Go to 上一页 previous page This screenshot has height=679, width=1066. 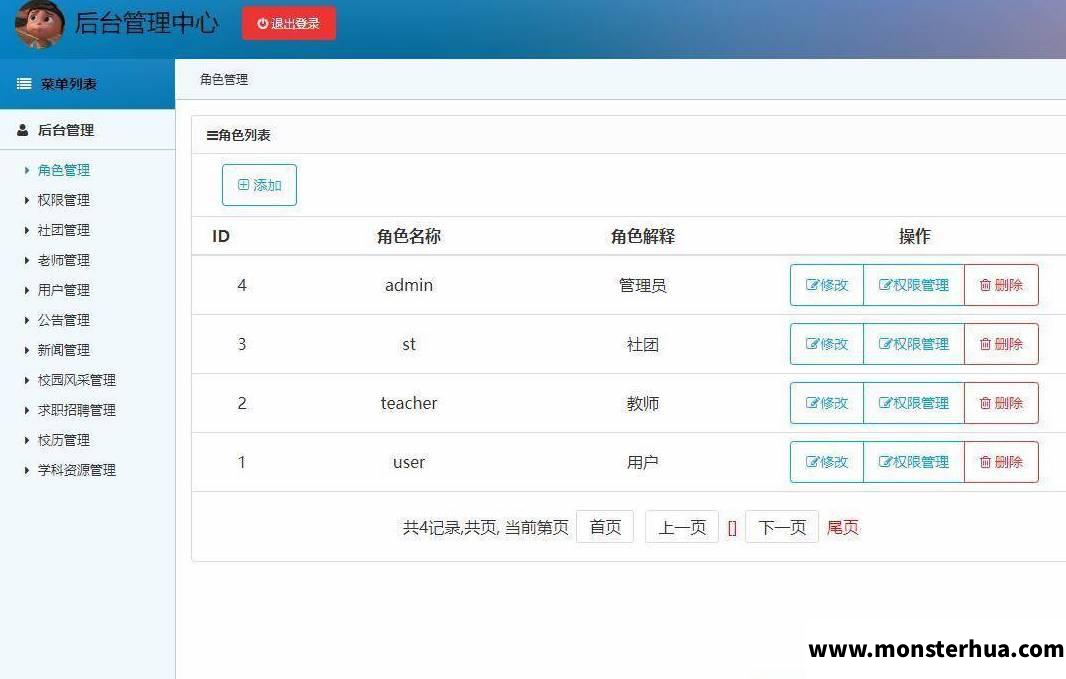pos(682,527)
